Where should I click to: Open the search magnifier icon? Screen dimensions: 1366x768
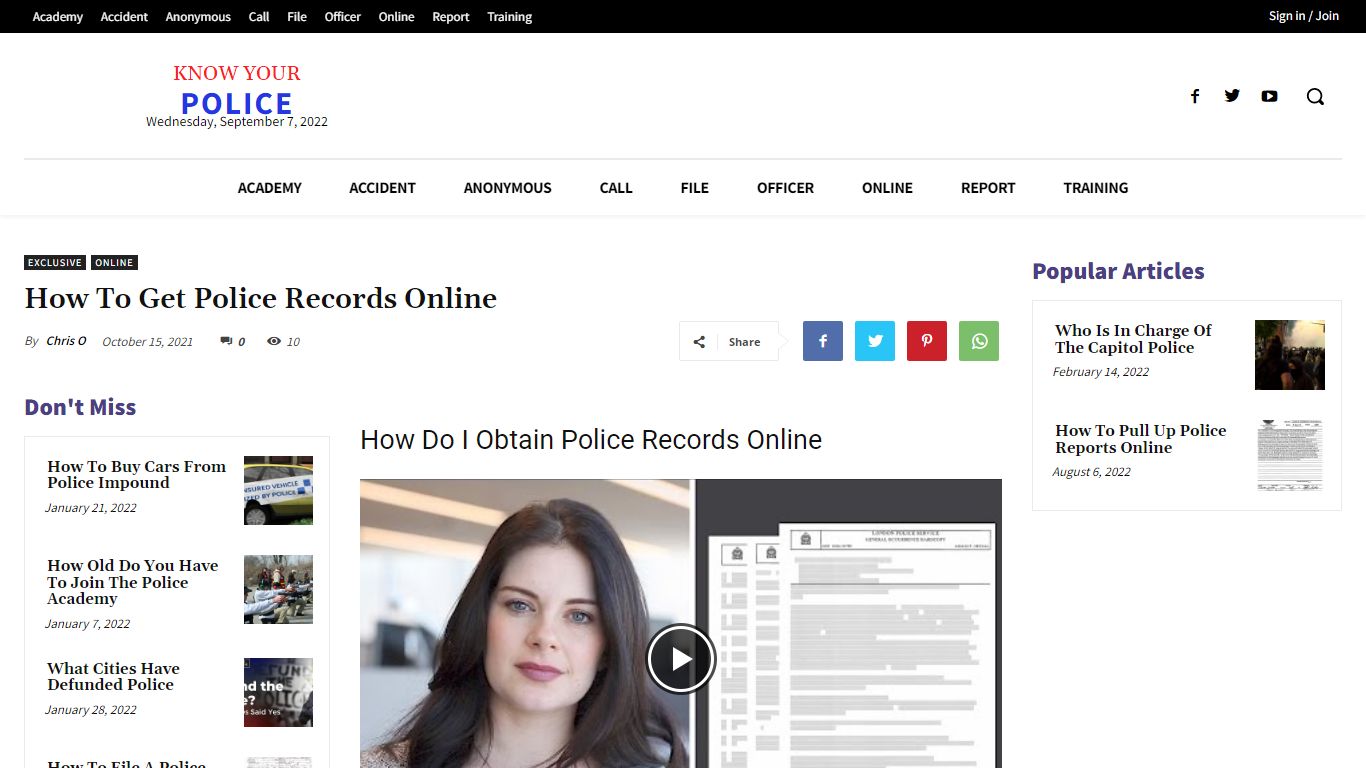pos(1315,96)
